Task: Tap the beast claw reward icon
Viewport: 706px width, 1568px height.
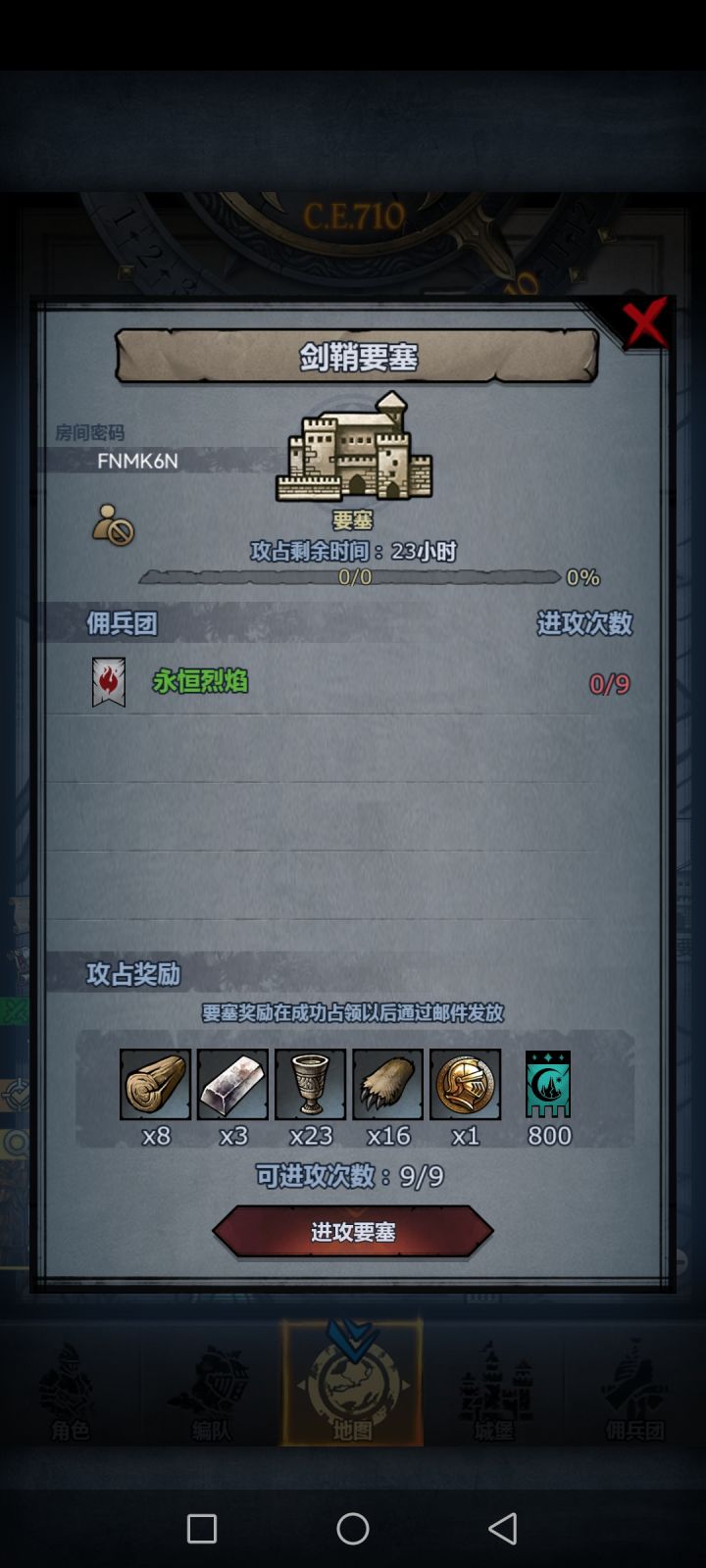Action: [387, 1085]
